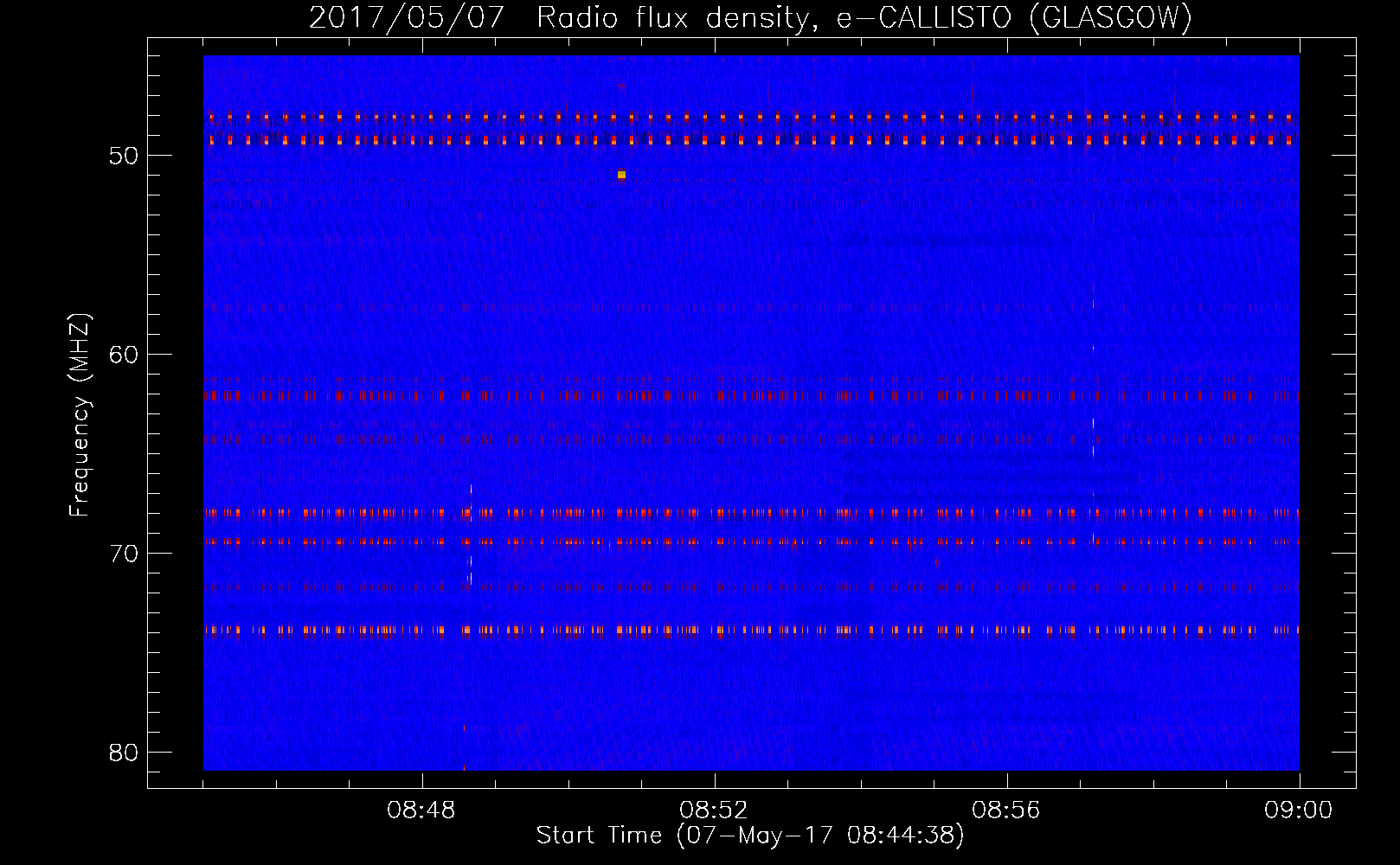
Task: Click the 50 MHz frequency tick label
Action: [124, 156]
